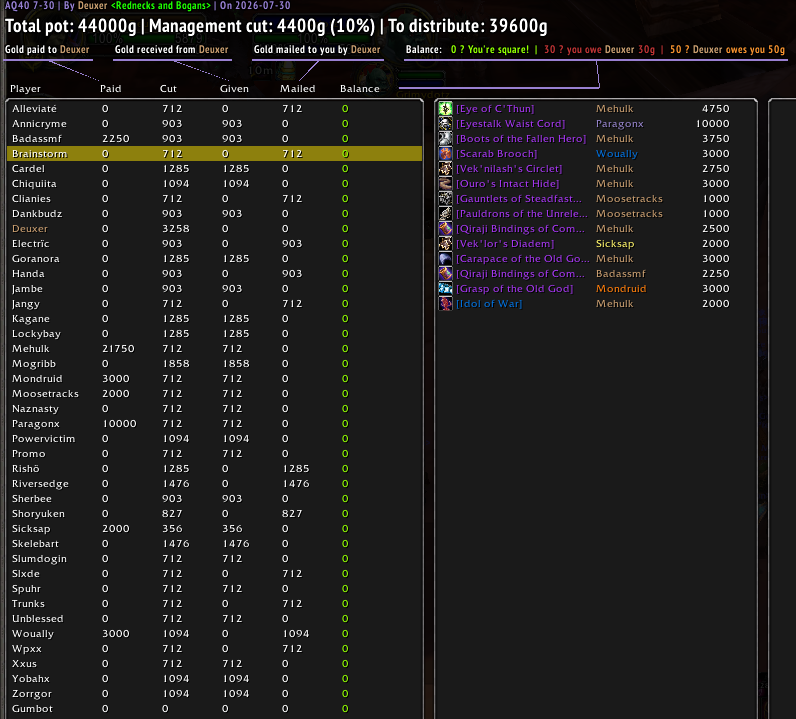Click the Balance column header
The image size is (796, 719).
click(360, 88)
